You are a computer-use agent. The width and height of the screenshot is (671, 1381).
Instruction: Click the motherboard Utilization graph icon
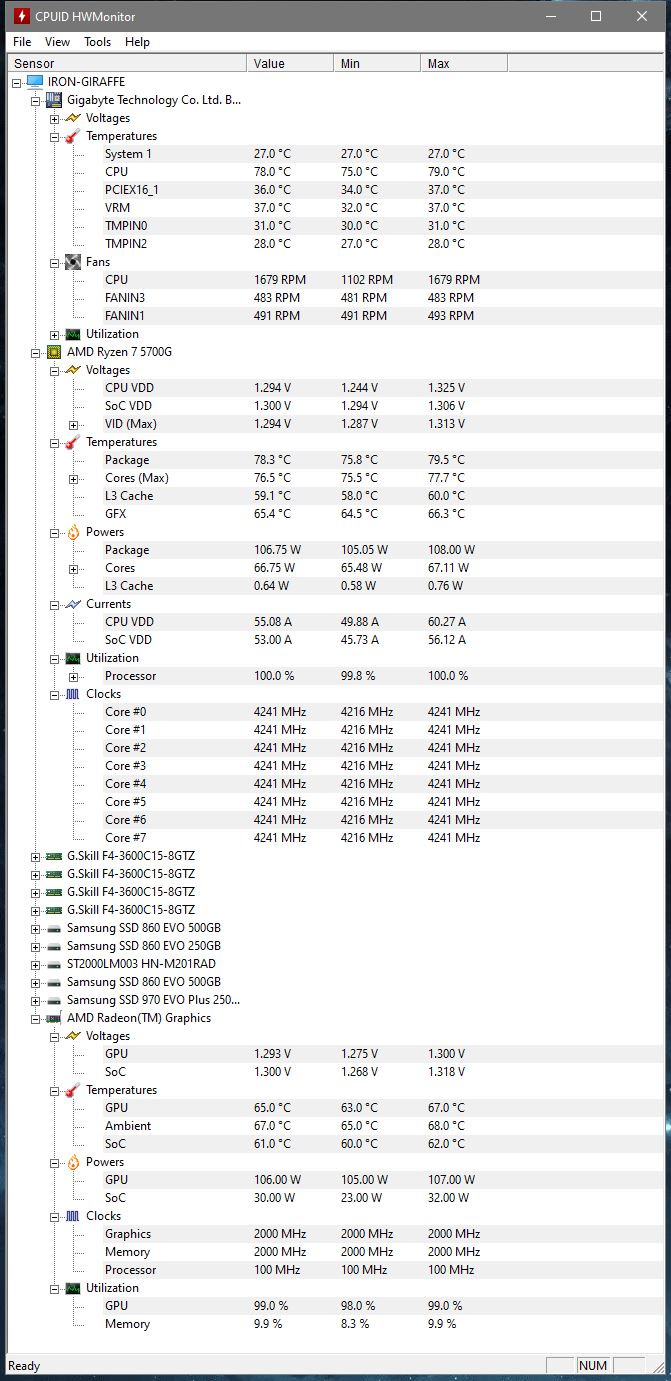73,334
